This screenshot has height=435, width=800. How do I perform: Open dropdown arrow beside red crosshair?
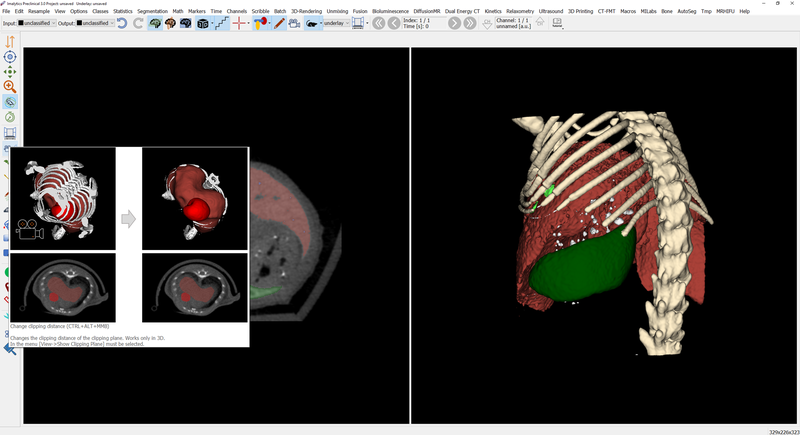point(248,23)
